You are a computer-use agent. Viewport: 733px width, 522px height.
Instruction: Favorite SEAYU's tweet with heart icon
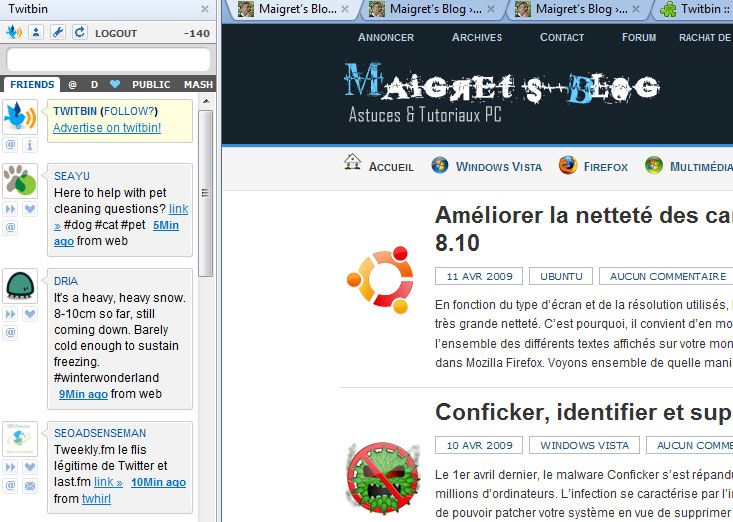(29, 209)
